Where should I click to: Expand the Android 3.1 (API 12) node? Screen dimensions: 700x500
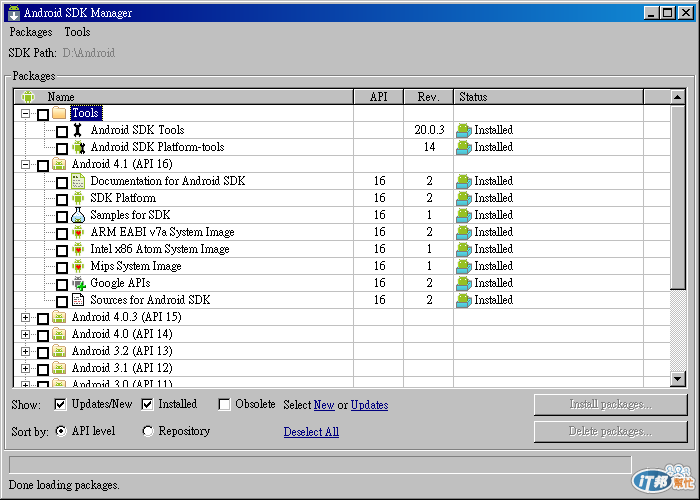25,369
